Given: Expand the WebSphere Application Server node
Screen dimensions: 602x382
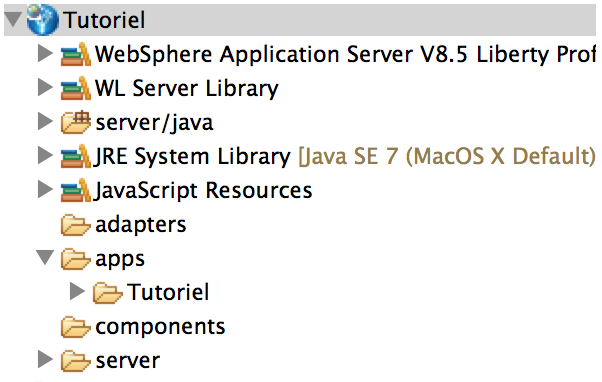Looking at the screenshot, I should [x=45, y=54].
